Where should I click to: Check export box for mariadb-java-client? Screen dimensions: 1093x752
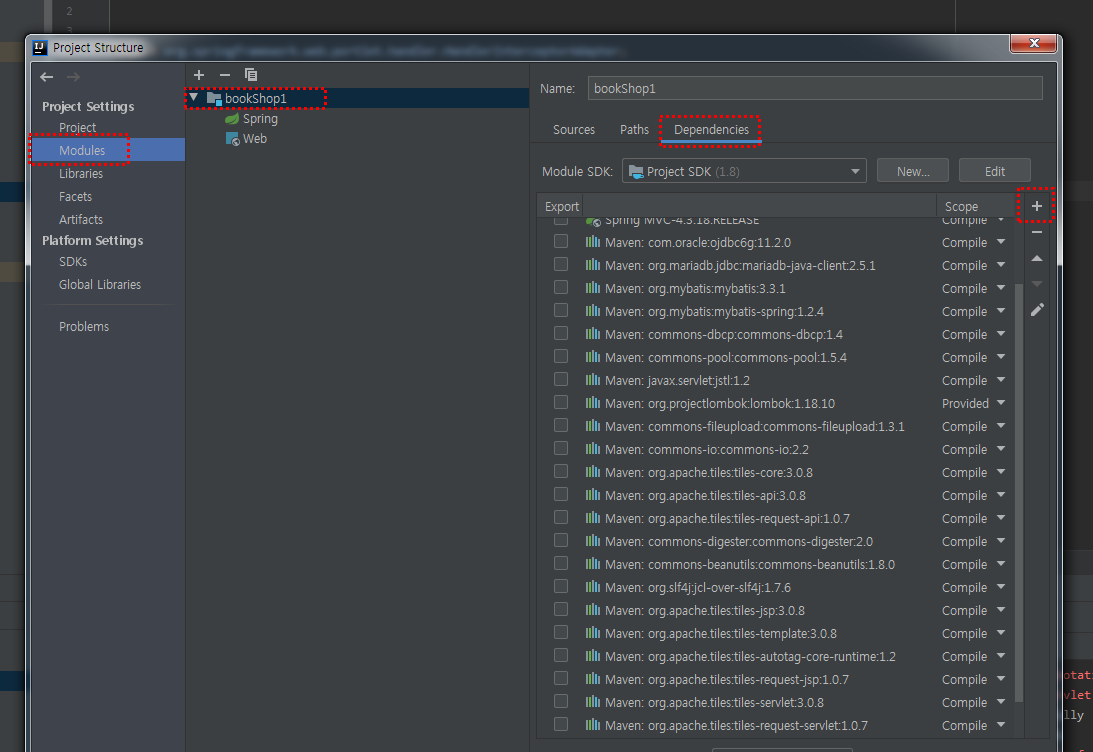[x=560, y=264]
